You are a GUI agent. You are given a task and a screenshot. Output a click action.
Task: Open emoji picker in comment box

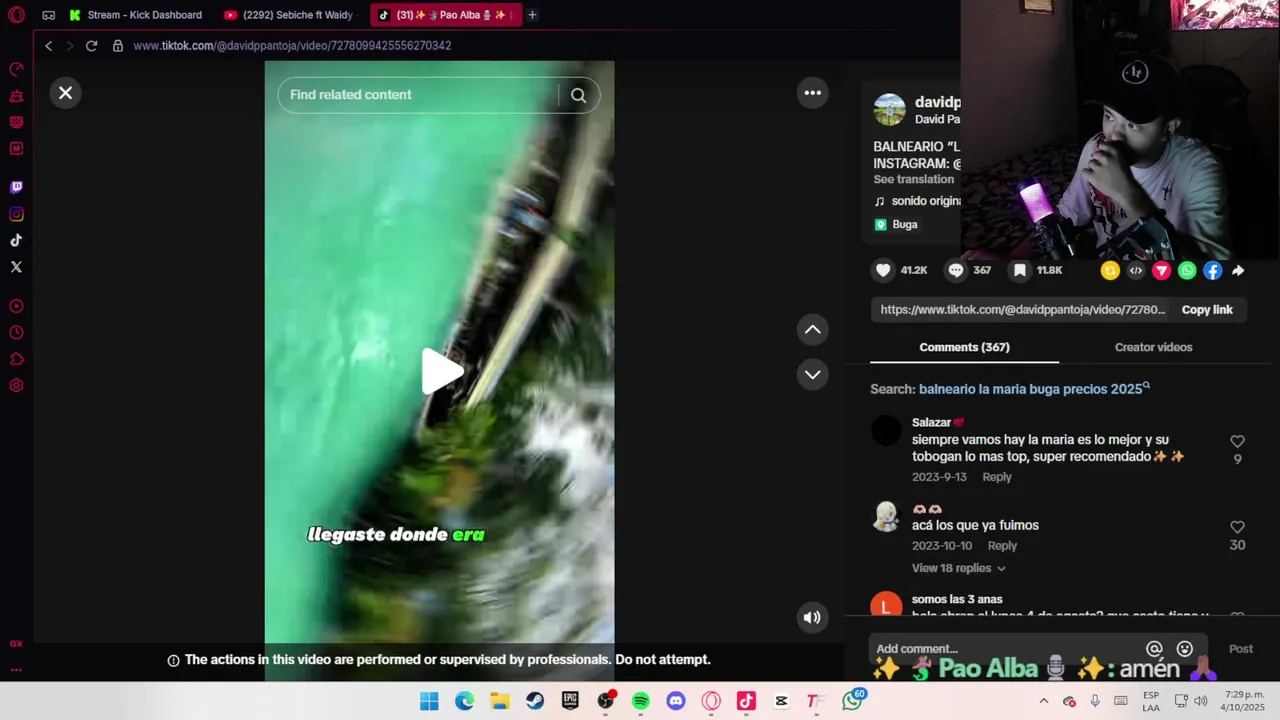(1185, 649)
